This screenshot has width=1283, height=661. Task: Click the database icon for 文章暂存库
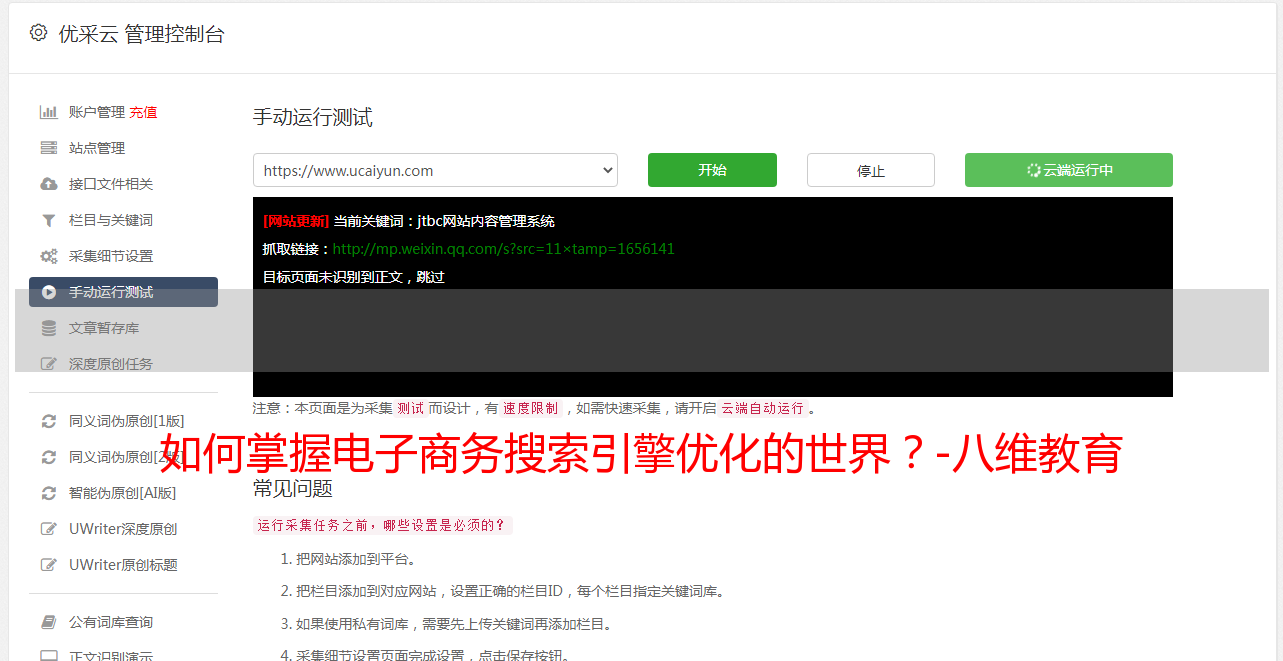tap(48, 328)
